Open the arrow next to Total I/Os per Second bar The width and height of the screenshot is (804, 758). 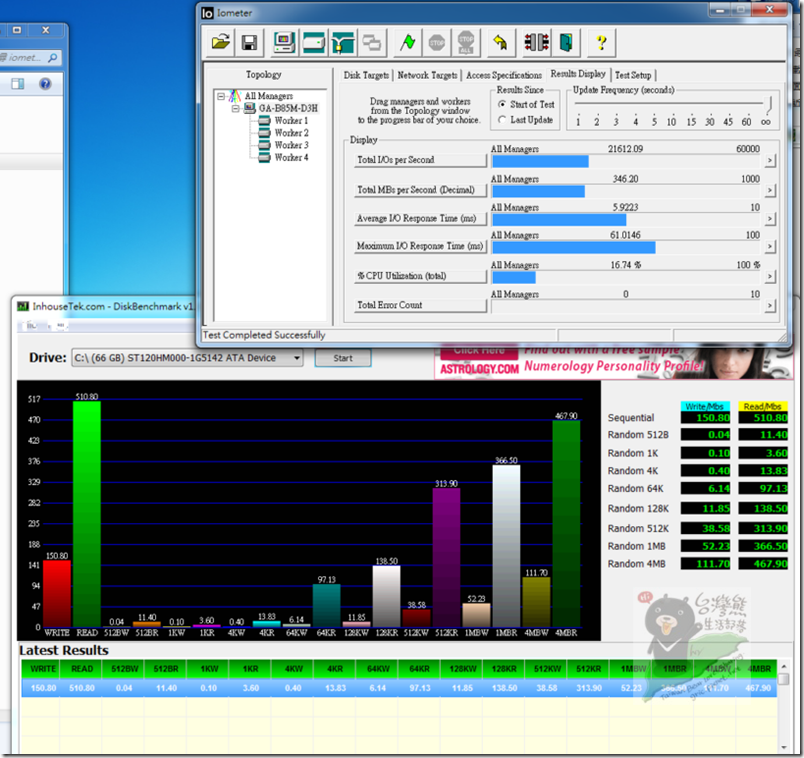click(x=769, y=161)
